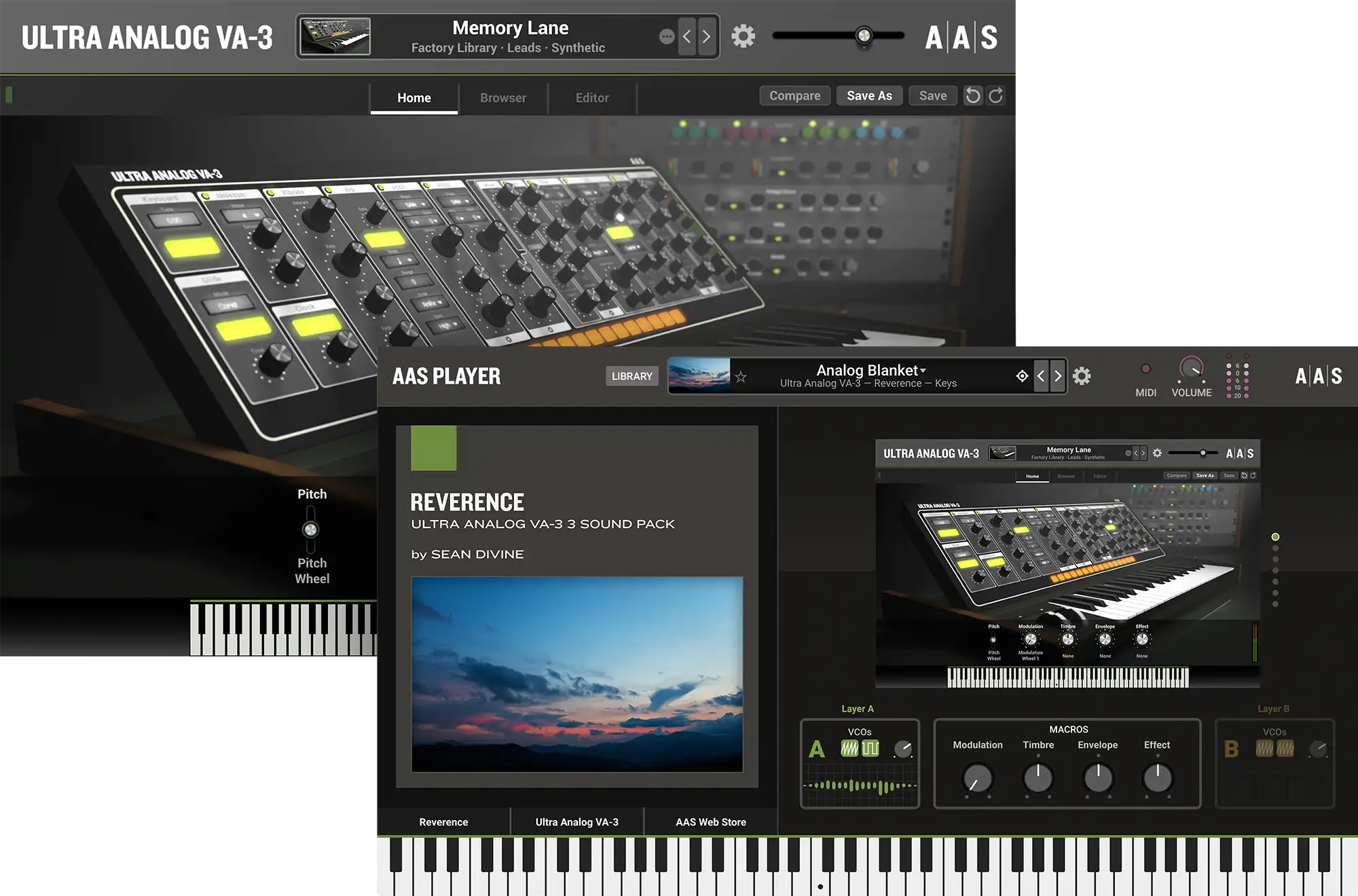Click the Ultra Analog thumbnail preview in AAS Player
Image resolution: width=1358 pixels, height=896 pixels.
coord(1067,563)
